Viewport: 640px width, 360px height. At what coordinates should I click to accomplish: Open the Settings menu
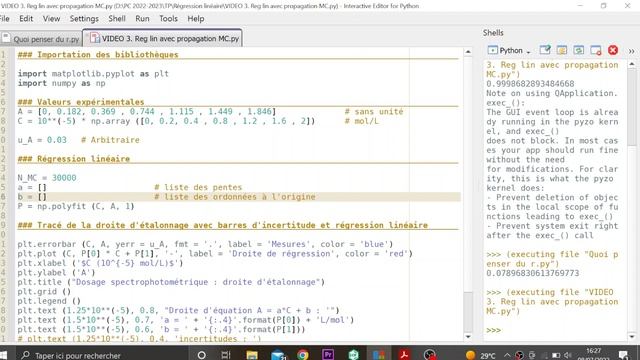click(84, 19)
